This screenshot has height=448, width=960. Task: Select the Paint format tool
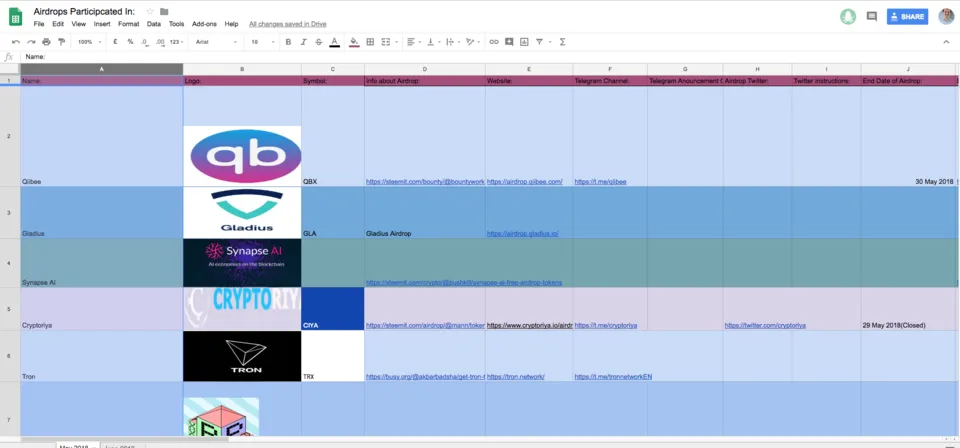click(61, 42)
